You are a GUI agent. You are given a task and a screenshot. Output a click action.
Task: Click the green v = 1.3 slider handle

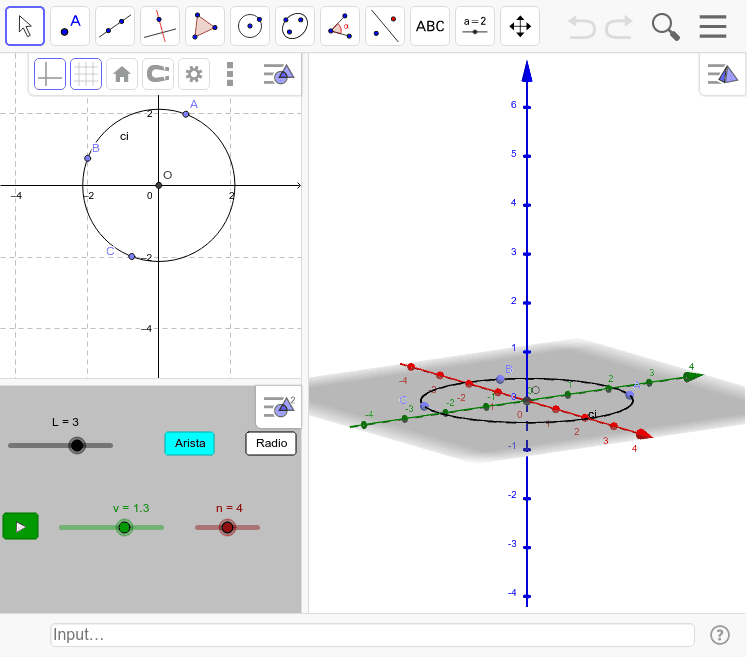point(124,527)
